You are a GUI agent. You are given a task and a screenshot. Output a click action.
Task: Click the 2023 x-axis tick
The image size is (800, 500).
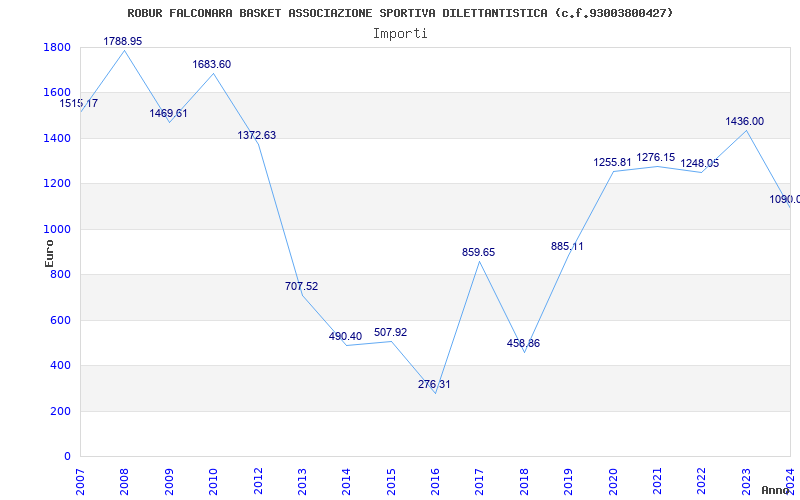coord(746,482)
